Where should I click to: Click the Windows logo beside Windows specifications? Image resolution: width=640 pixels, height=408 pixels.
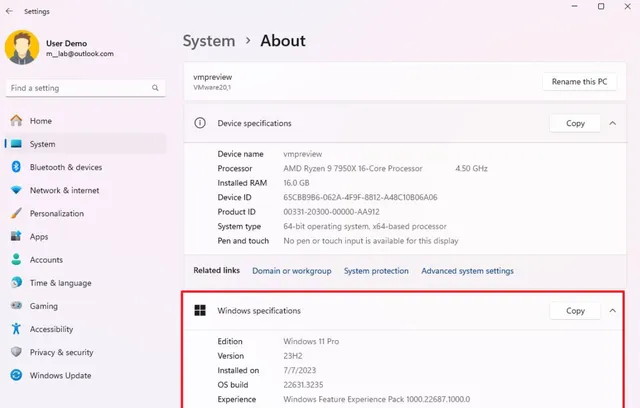point(200,310)
